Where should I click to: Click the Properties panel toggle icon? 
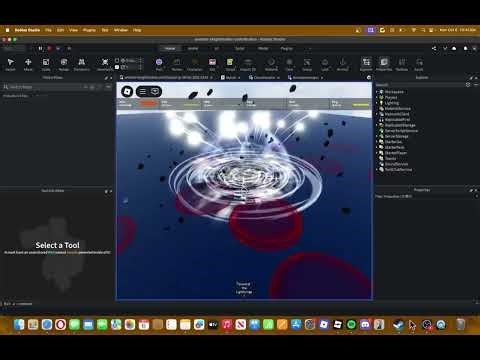pos(384,62)
